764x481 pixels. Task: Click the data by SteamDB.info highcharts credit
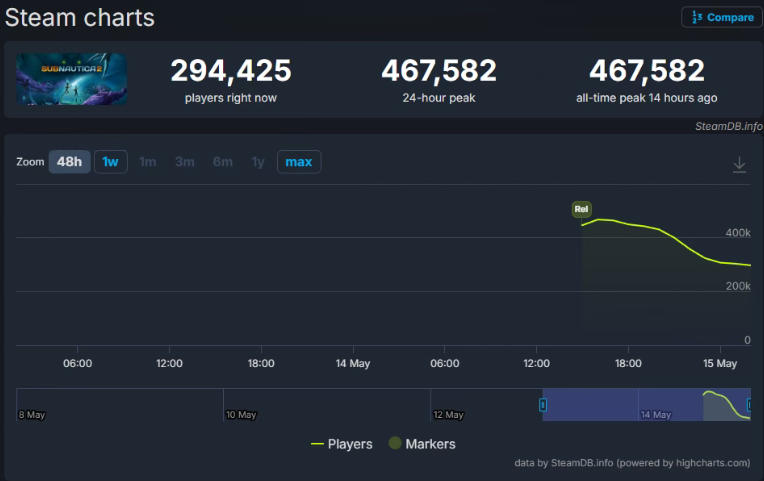pyautogui.click(x=632, y=463)
